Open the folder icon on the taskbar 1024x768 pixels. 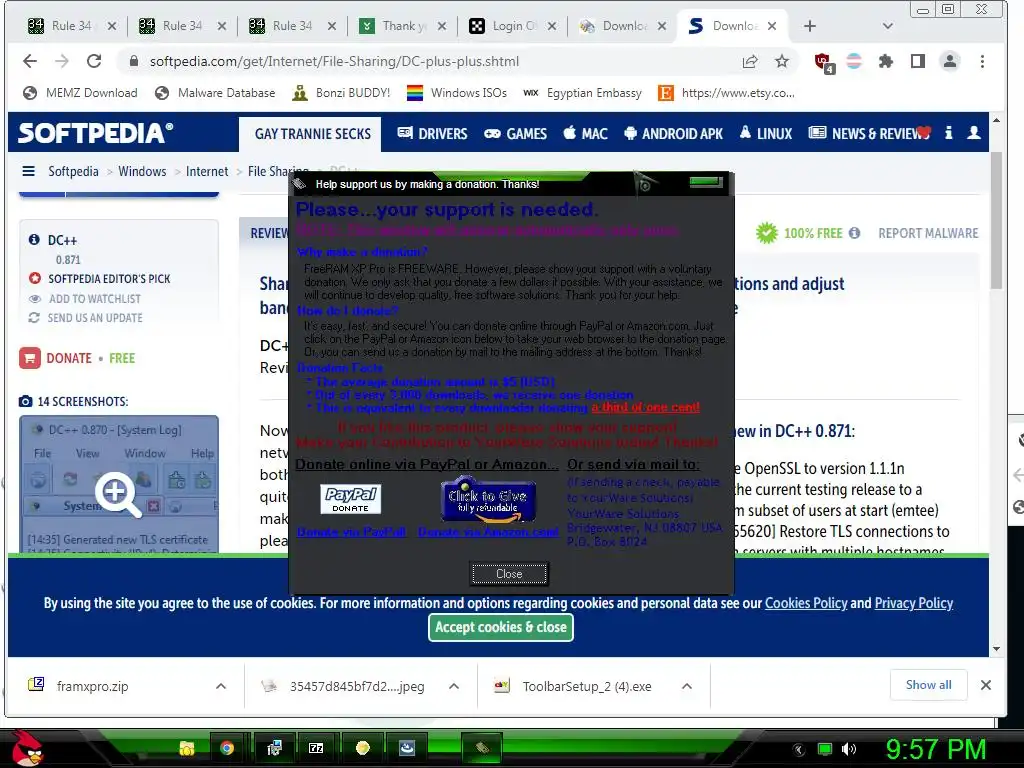tap(187, 748)
